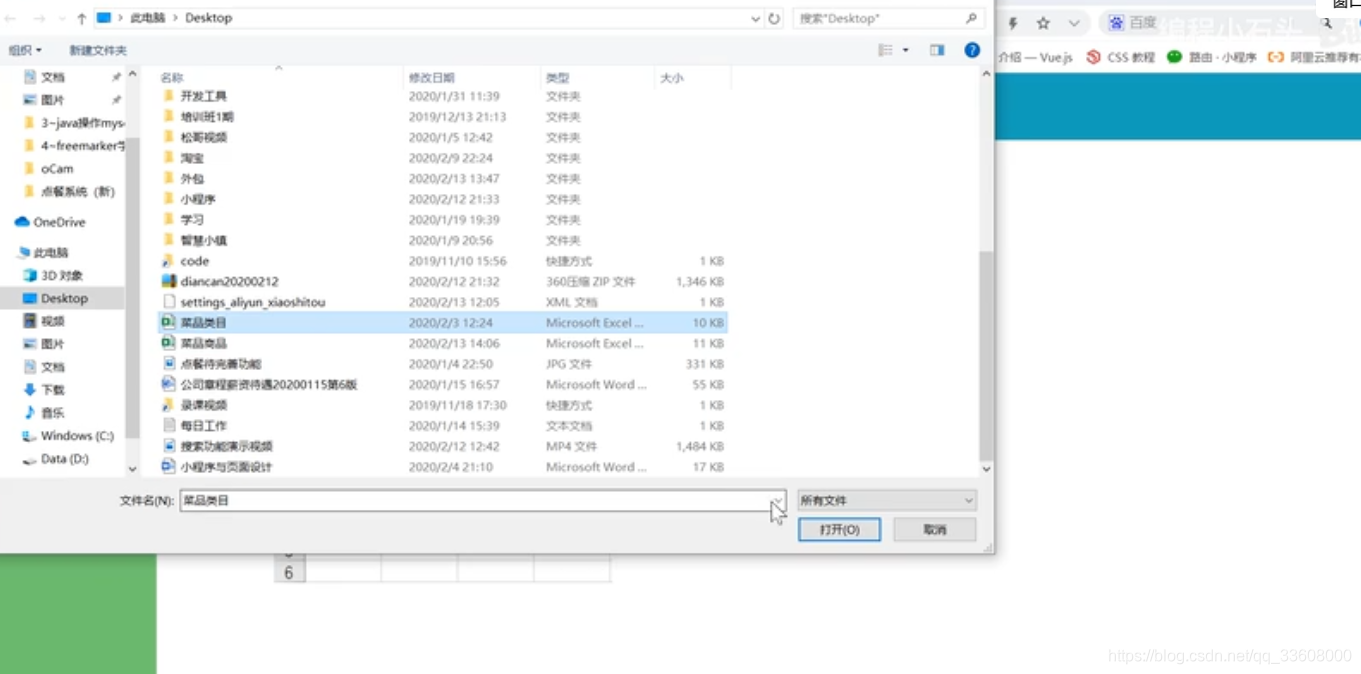Open the 介绍 — Vue.js browser bookmark
The image size is (1361, 674).
pos(1035,58)
